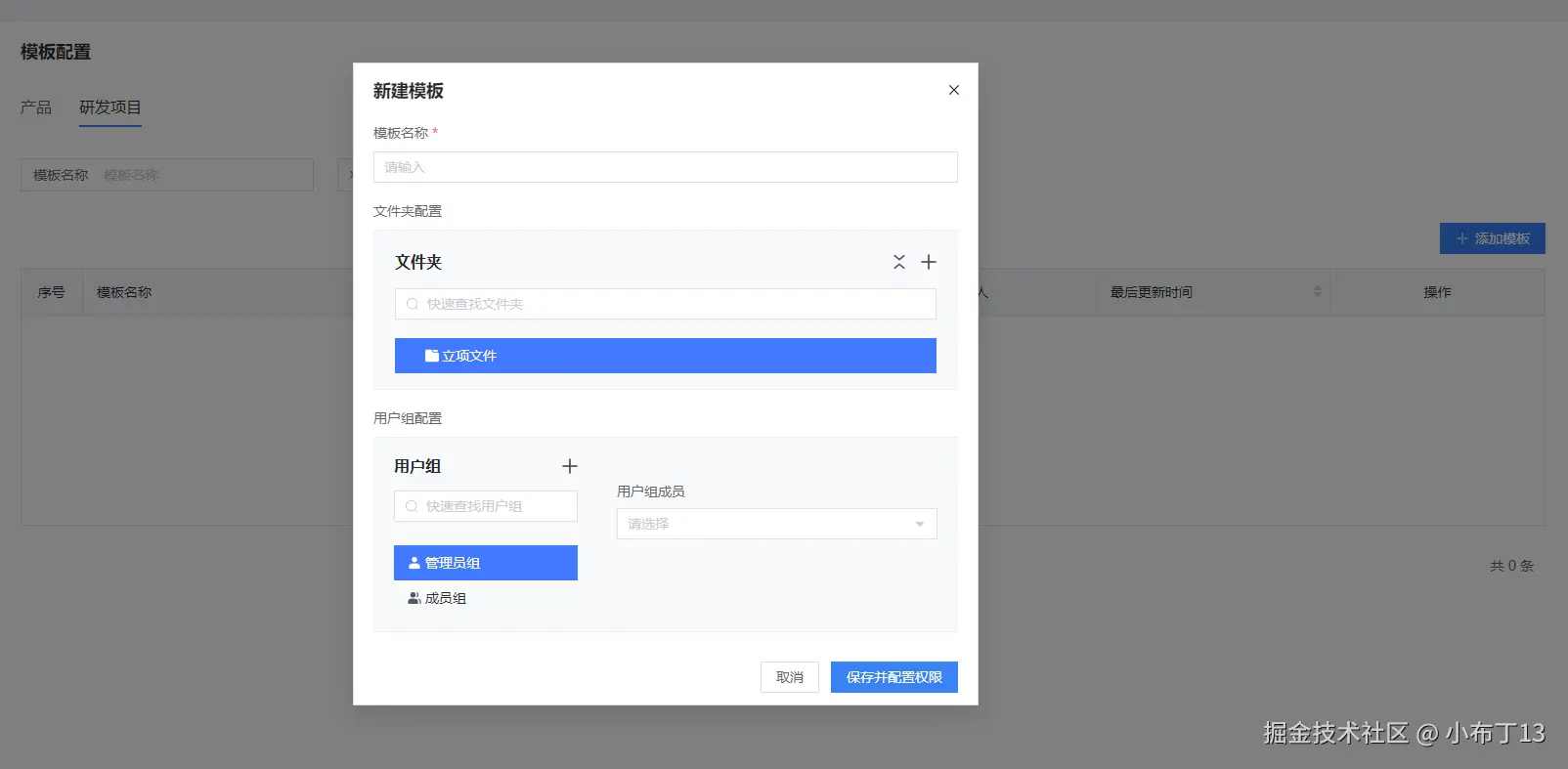Collapse all folders with the collapse icon
1568x769 pixels.
pos(899,262)
